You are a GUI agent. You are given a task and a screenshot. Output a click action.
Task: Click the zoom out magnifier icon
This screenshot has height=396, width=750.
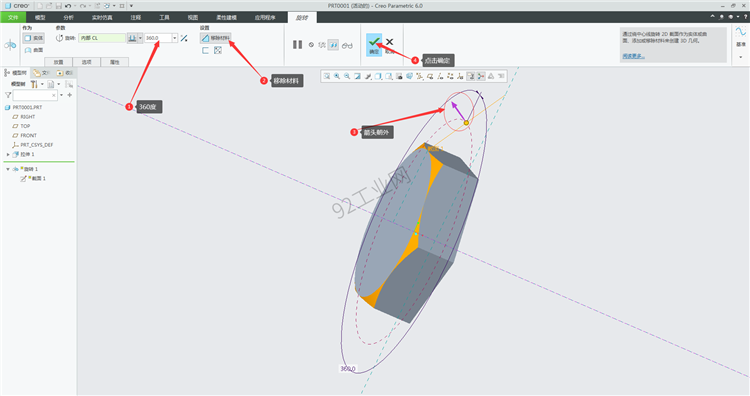point(347,76)
